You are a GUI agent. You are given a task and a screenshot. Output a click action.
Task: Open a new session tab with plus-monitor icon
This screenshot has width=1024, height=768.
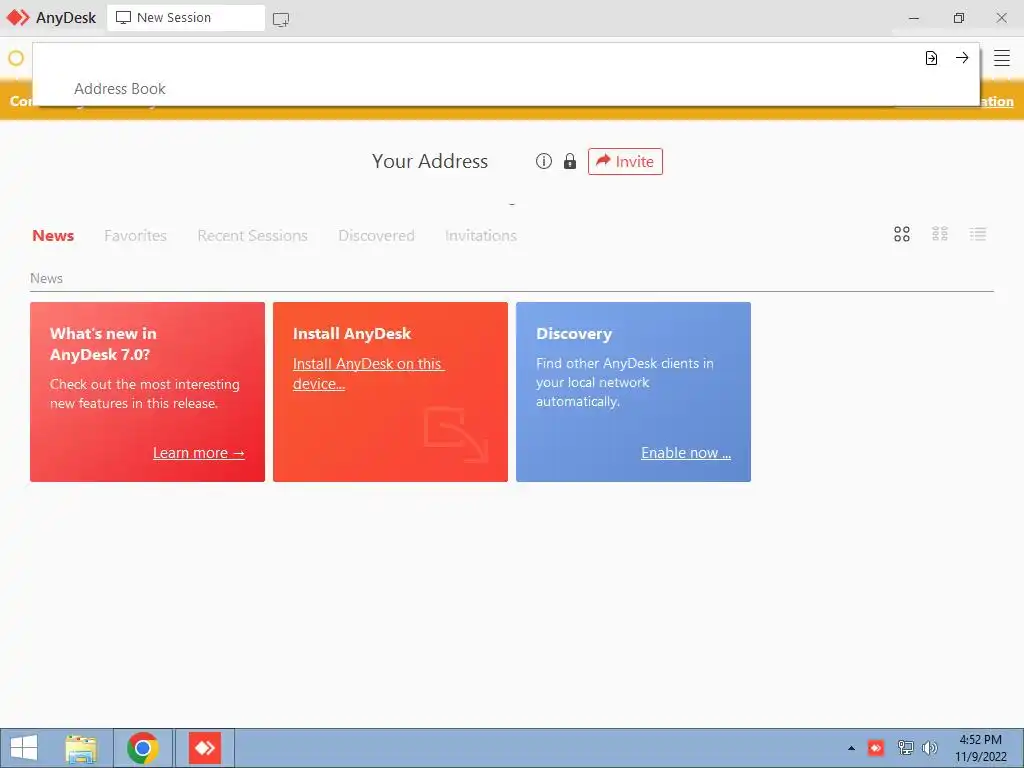coord(281,19)
